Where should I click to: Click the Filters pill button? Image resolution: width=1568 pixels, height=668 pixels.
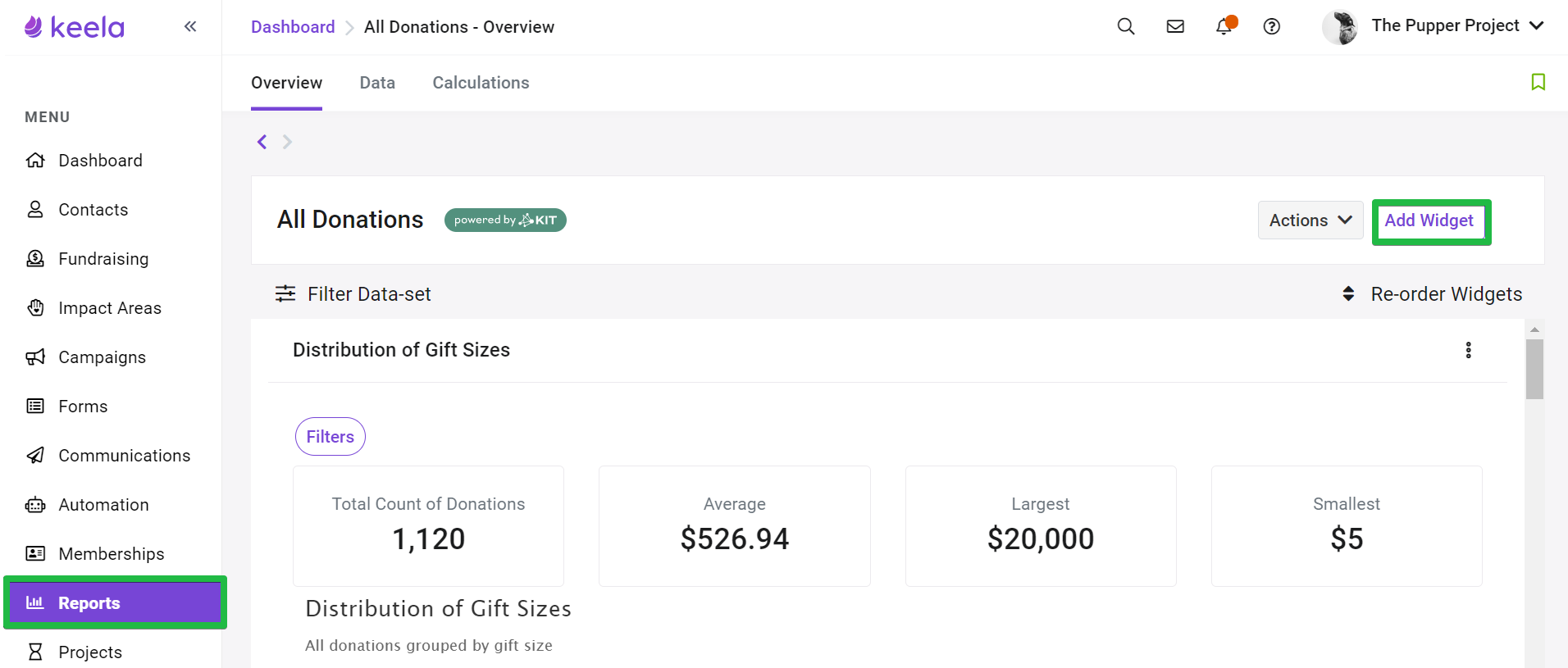pos(330,436)
